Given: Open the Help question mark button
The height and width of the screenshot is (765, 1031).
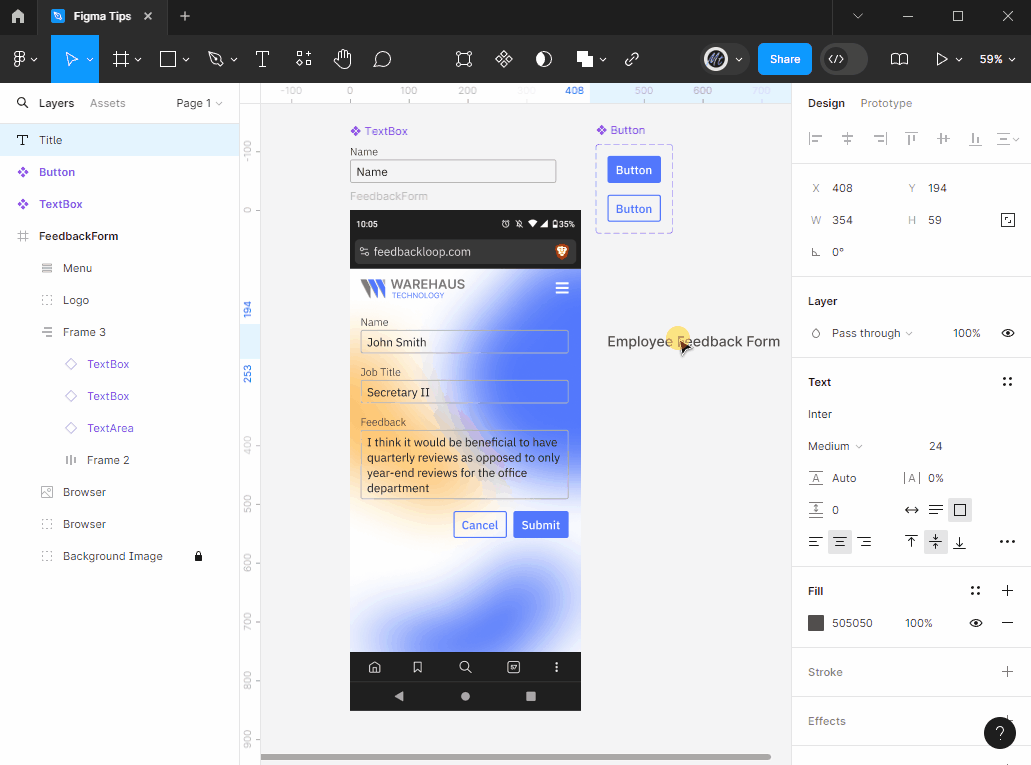Looking at the screenshot, I should 999,733.
